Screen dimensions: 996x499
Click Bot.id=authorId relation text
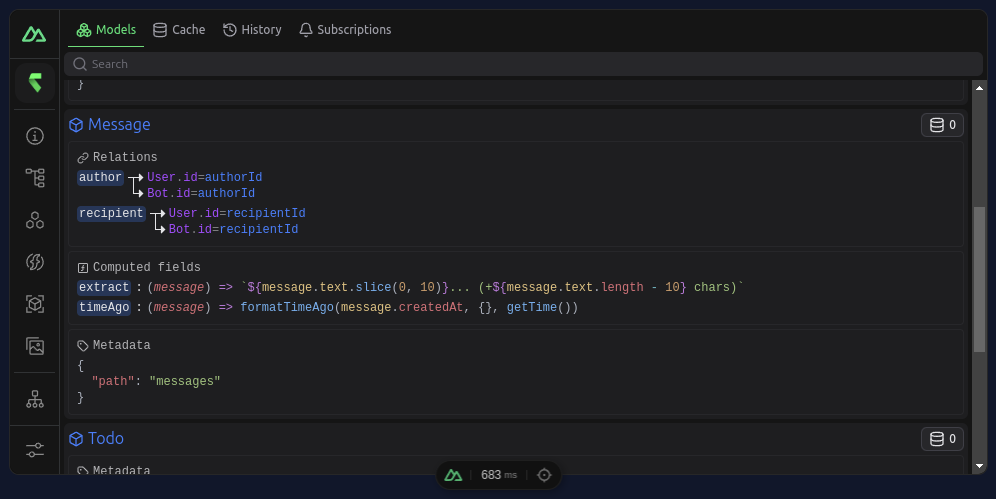(x=201, y=193)
